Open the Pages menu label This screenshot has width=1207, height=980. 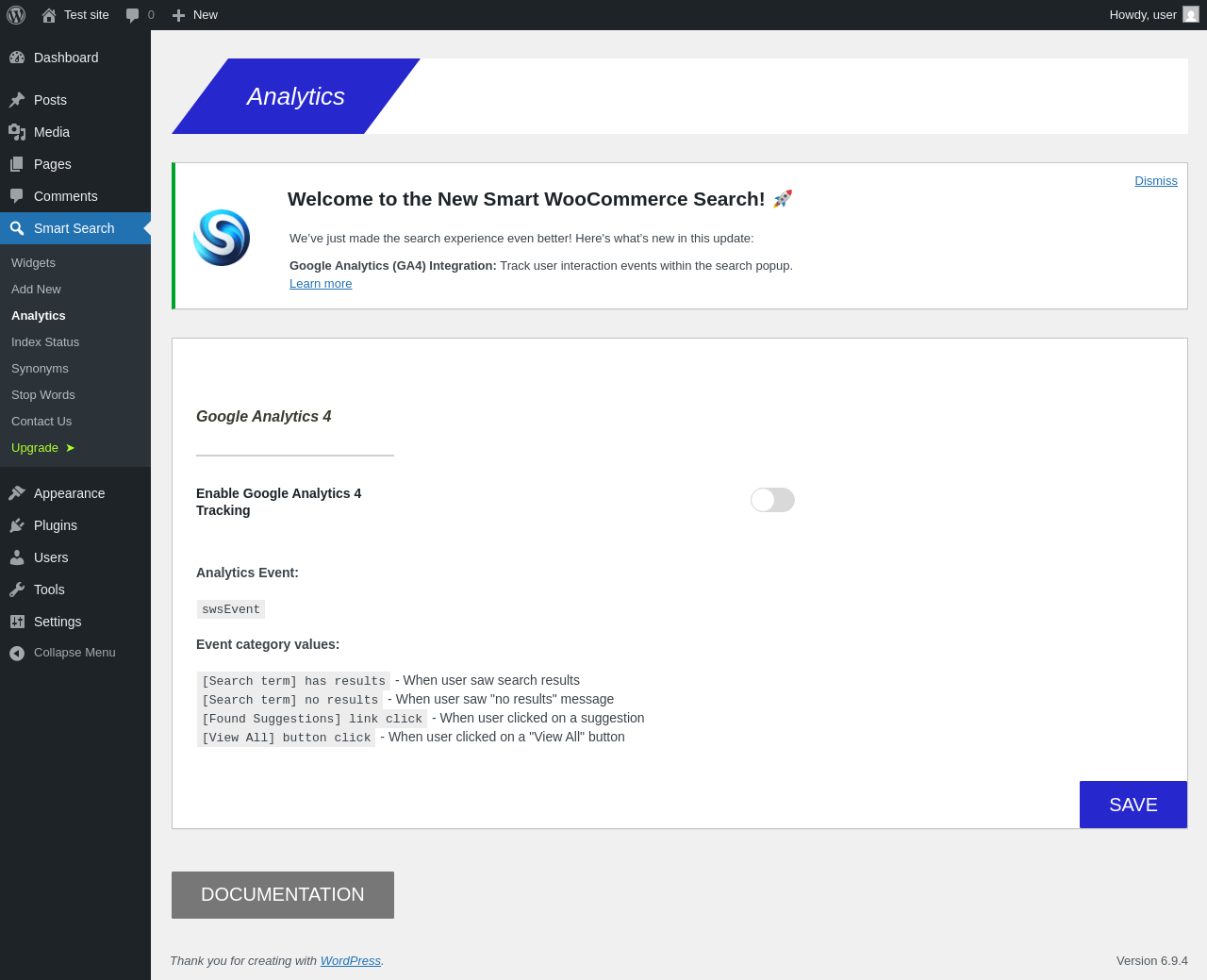coord(53,164)
